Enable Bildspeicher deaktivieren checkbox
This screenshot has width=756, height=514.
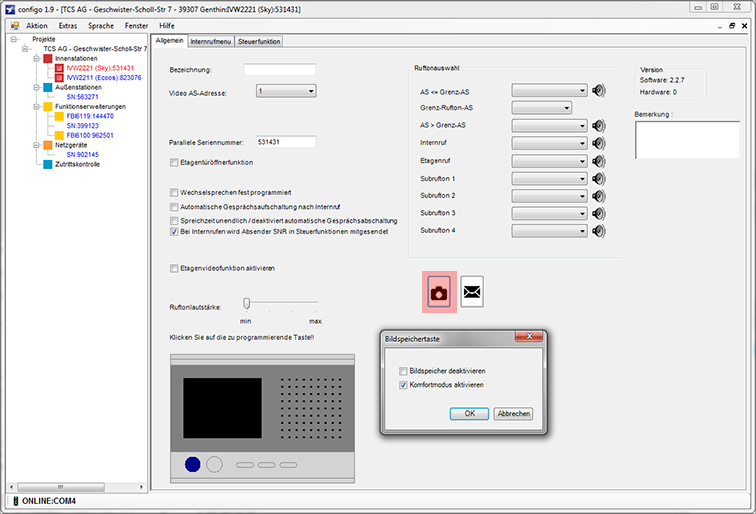(x=404, y=371)
